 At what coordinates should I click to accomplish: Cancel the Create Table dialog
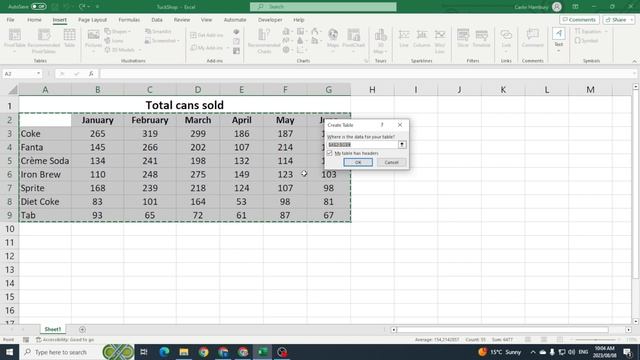391,162
